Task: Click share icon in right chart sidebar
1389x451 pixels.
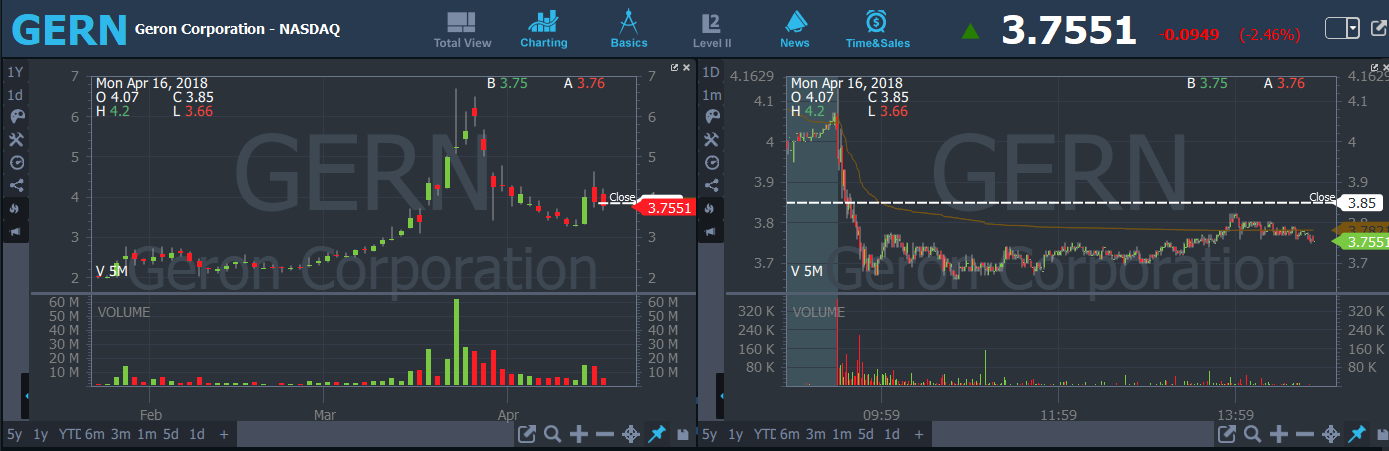Action: coord(711,185)
